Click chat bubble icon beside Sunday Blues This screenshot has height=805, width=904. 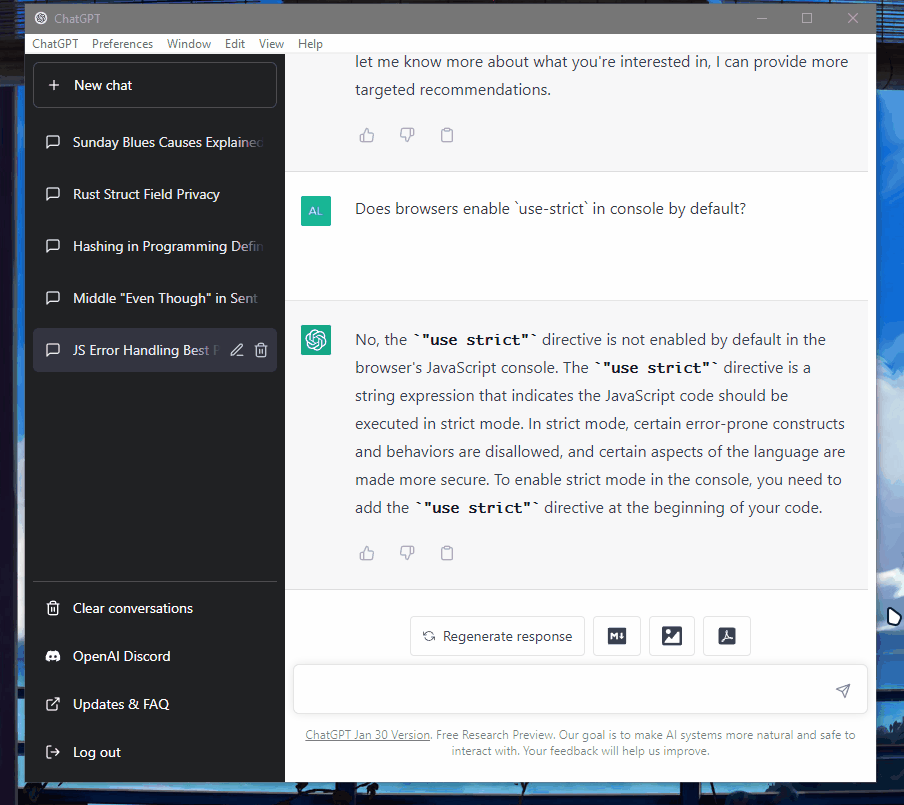[x=53, y=142]
